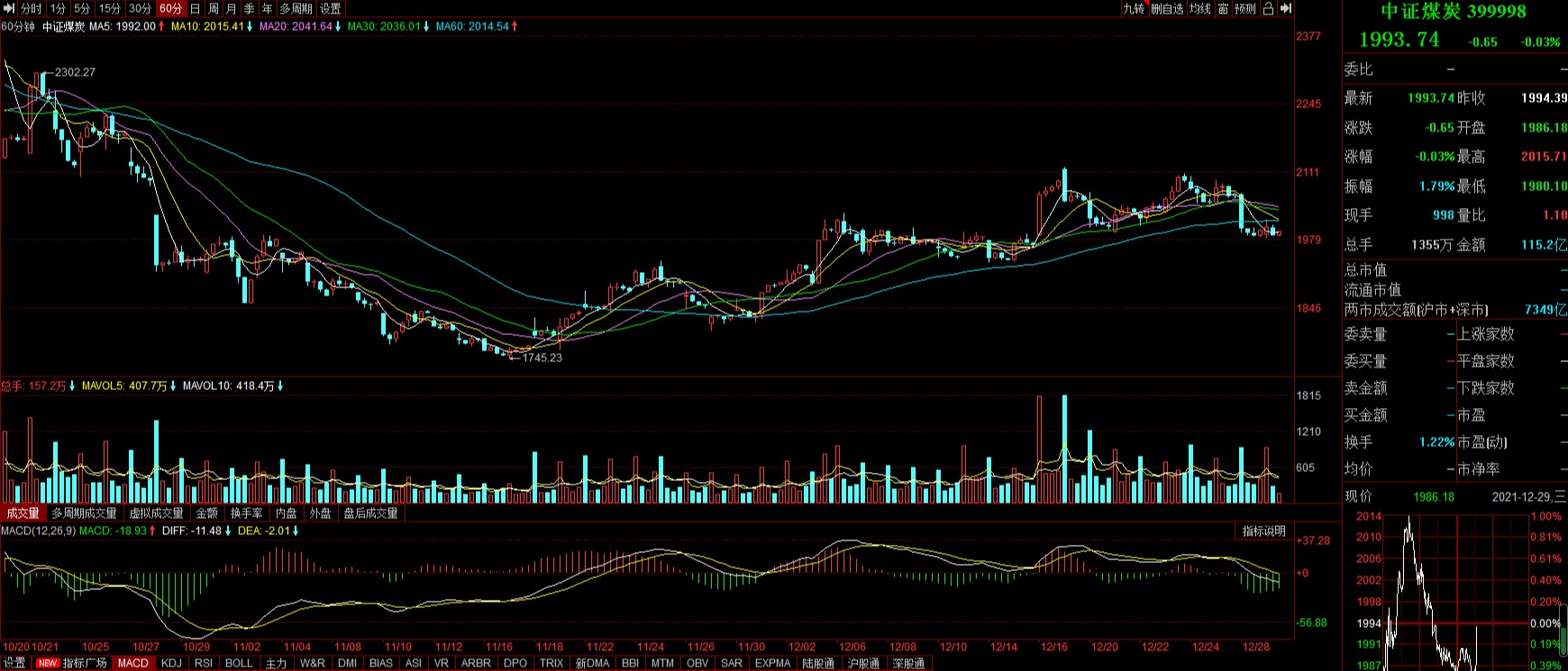Switch indicator to W&R
Screen dimensions: 1568x671
point(313,663)
